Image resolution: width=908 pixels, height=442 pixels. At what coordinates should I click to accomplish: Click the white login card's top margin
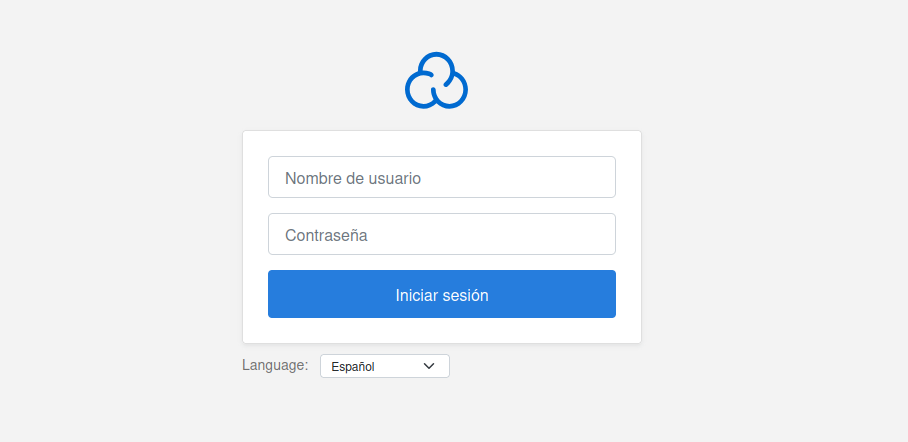(441, 143)
